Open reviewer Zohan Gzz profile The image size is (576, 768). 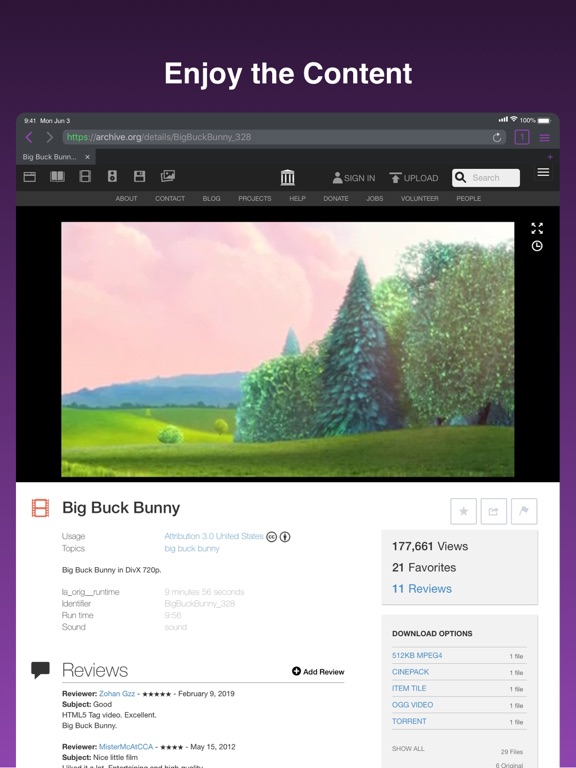[117, 694]
